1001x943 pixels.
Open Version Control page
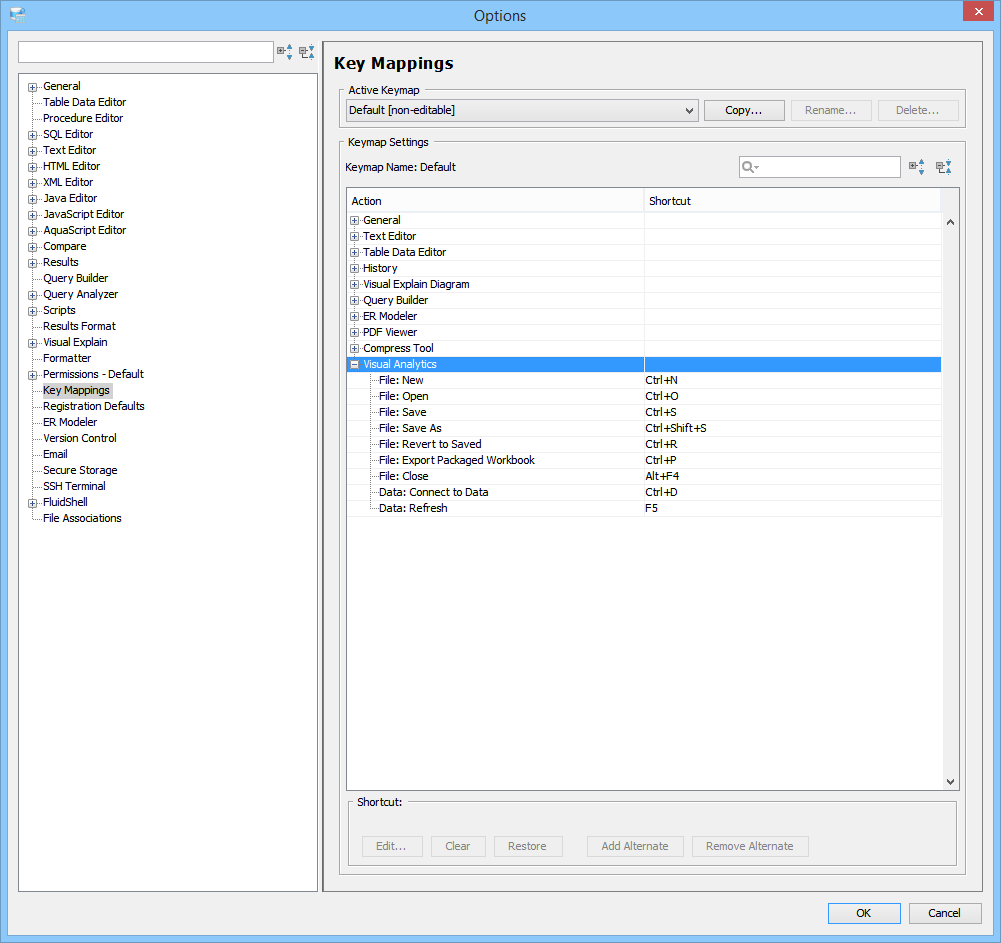click(80, 438)
